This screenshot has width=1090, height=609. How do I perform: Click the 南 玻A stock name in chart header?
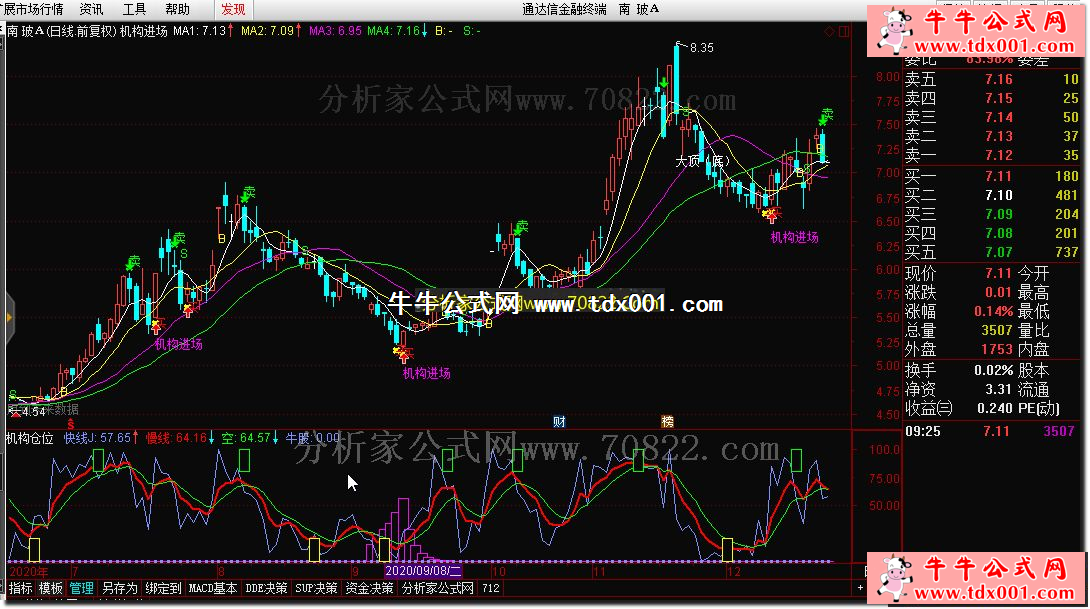point(26,31)
